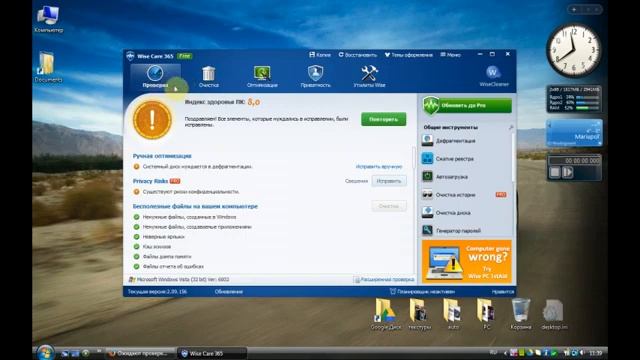Open the Утилиты Wise tools tab
This screenshot has height=360, width=640.
tap(369, 77)
